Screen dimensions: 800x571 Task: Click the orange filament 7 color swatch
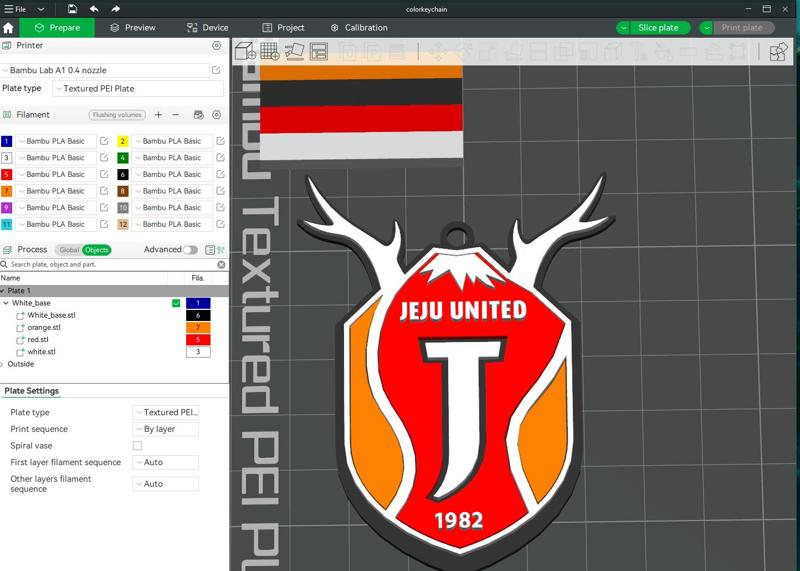7,191
